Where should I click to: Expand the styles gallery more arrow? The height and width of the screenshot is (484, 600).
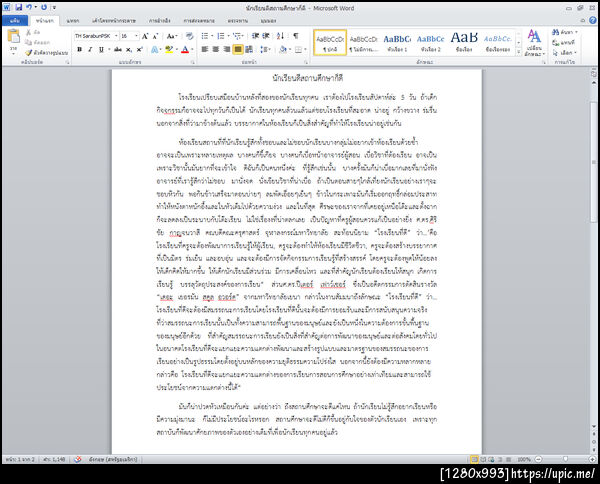point(519,52)
